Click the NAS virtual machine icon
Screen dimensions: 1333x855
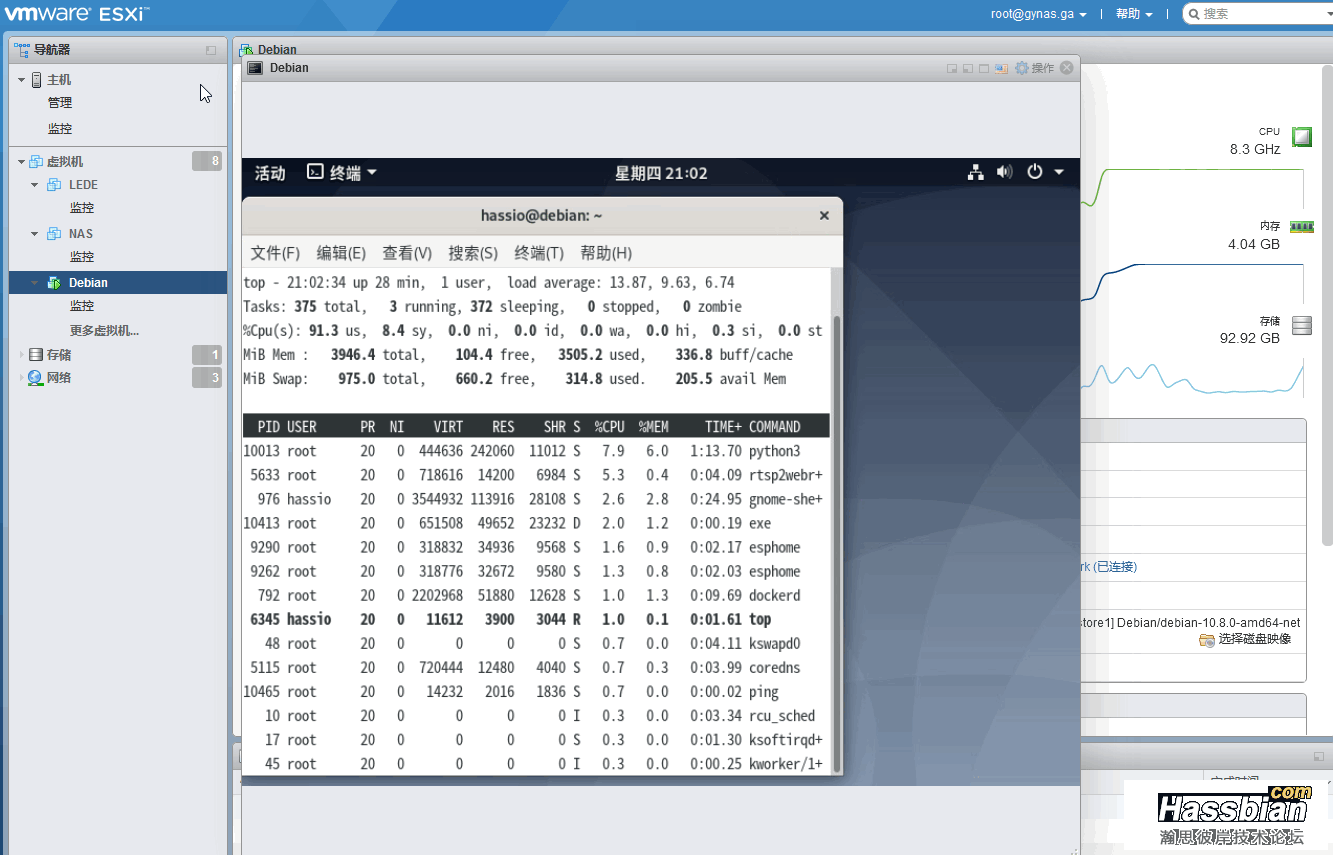[53, 234]
